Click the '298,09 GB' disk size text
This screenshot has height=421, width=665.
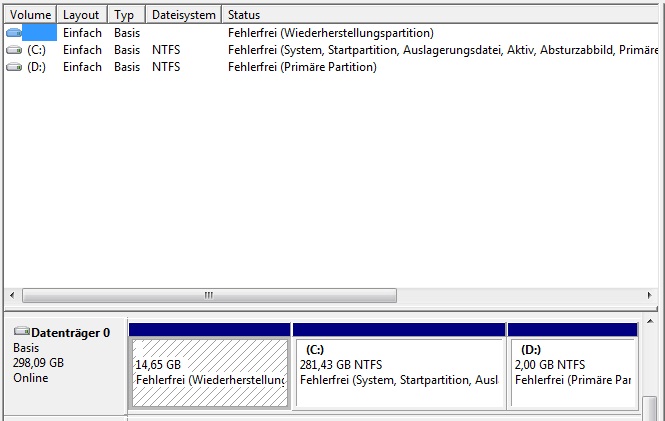pos(38,363)
